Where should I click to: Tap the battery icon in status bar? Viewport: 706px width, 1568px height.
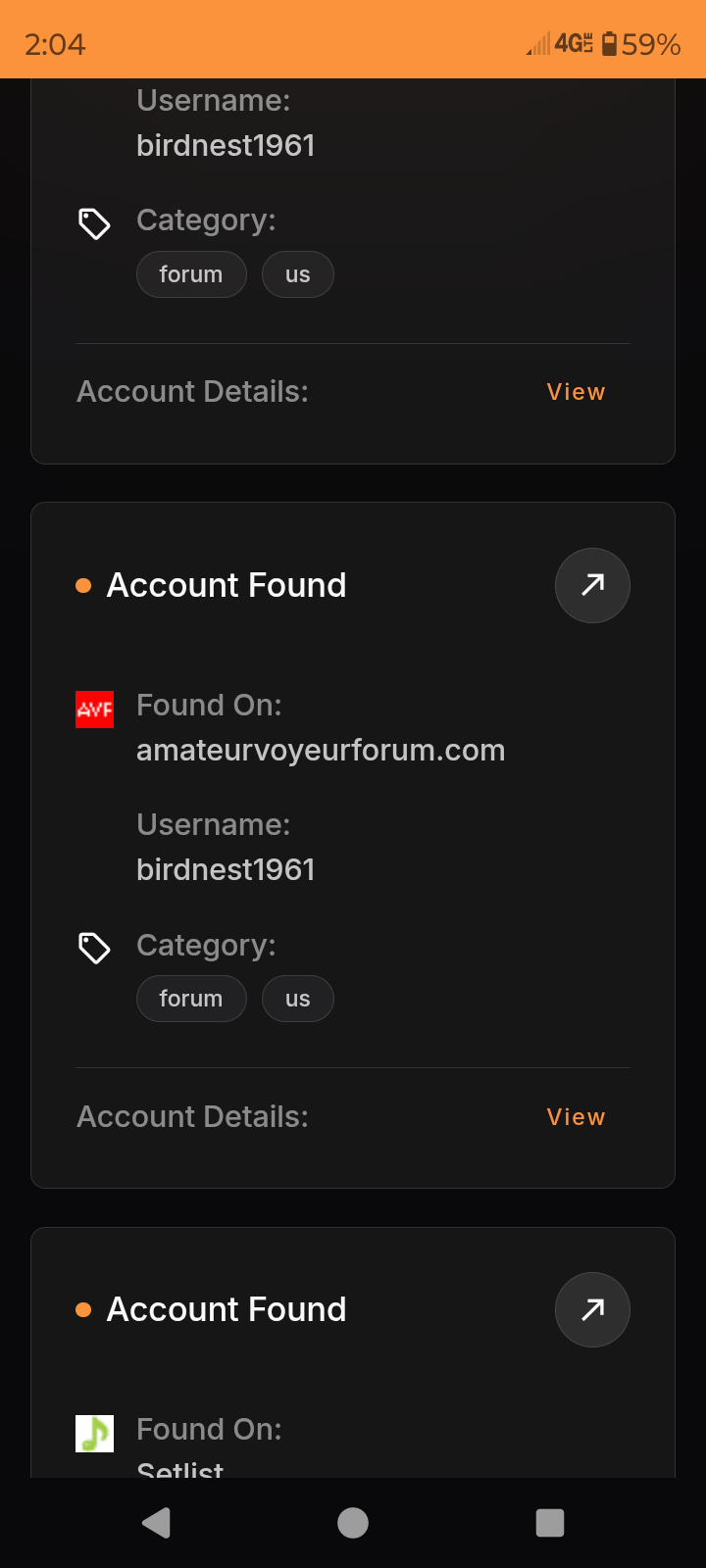[x=609, y=44]
